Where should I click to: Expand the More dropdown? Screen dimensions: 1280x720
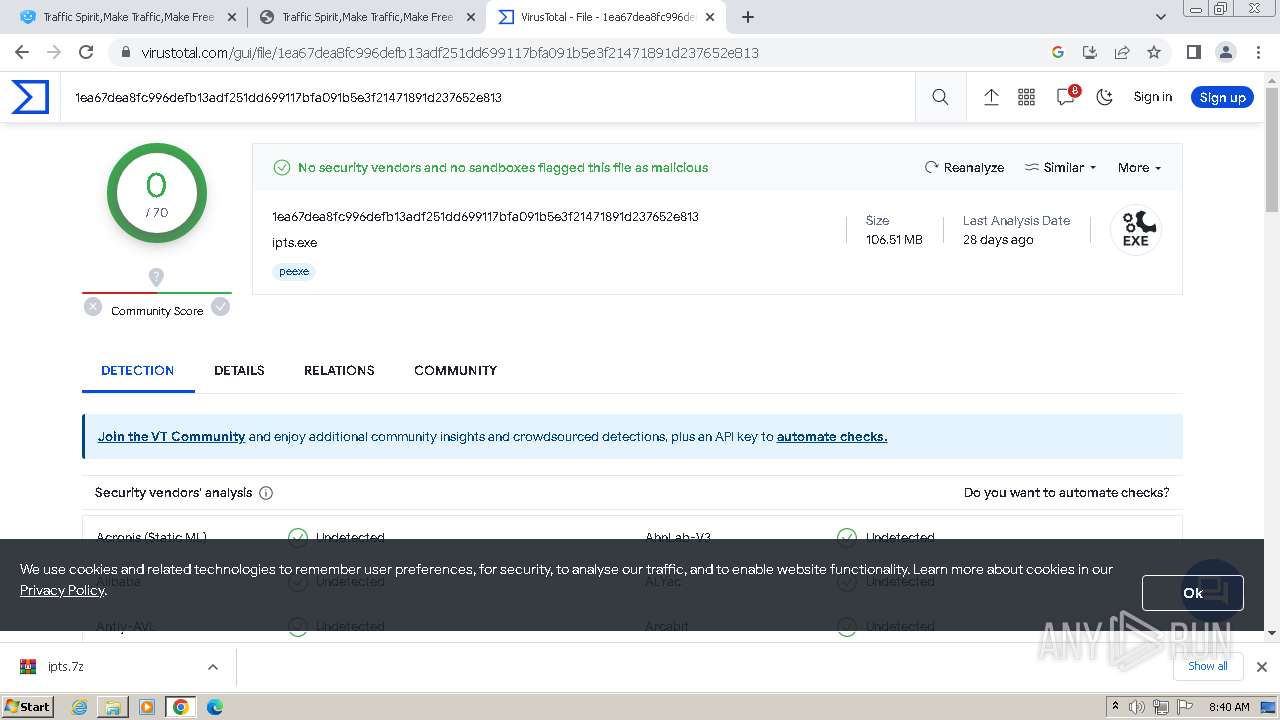tap(1139, 167)
